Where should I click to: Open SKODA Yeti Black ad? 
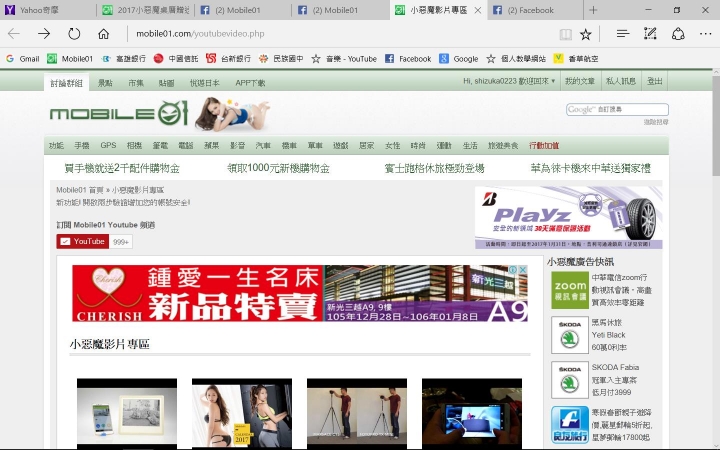tap(608, 335)
